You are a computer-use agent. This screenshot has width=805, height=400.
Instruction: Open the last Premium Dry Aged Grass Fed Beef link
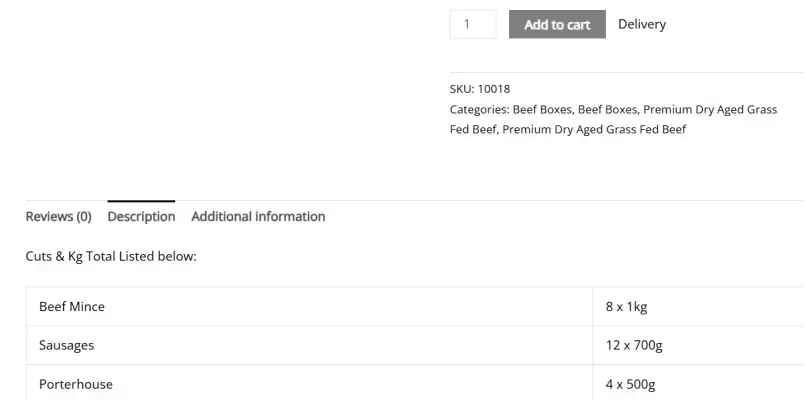pyautogui.click(x=594, y=129)
